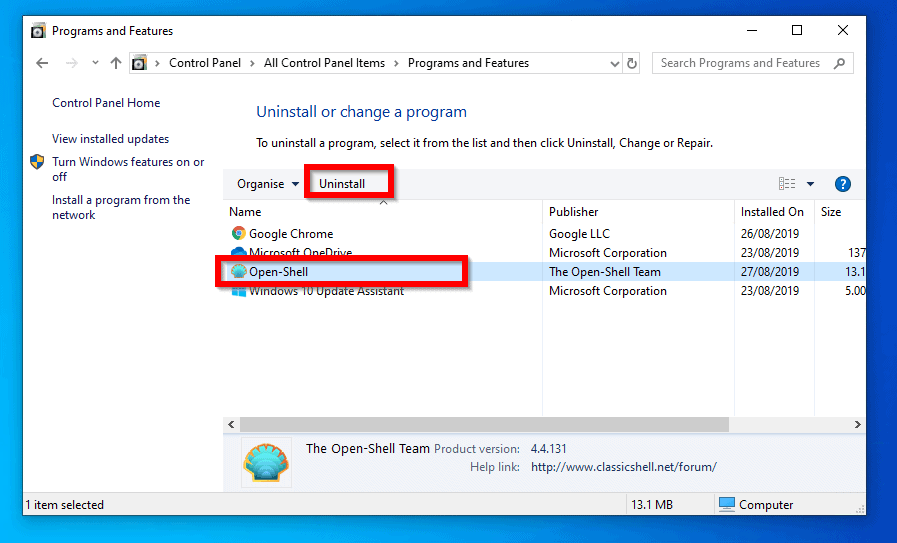Select the Google Chrome entry
Image resolution: width=897 pixels, height=543 pixels.
click(x=291, y=233)
